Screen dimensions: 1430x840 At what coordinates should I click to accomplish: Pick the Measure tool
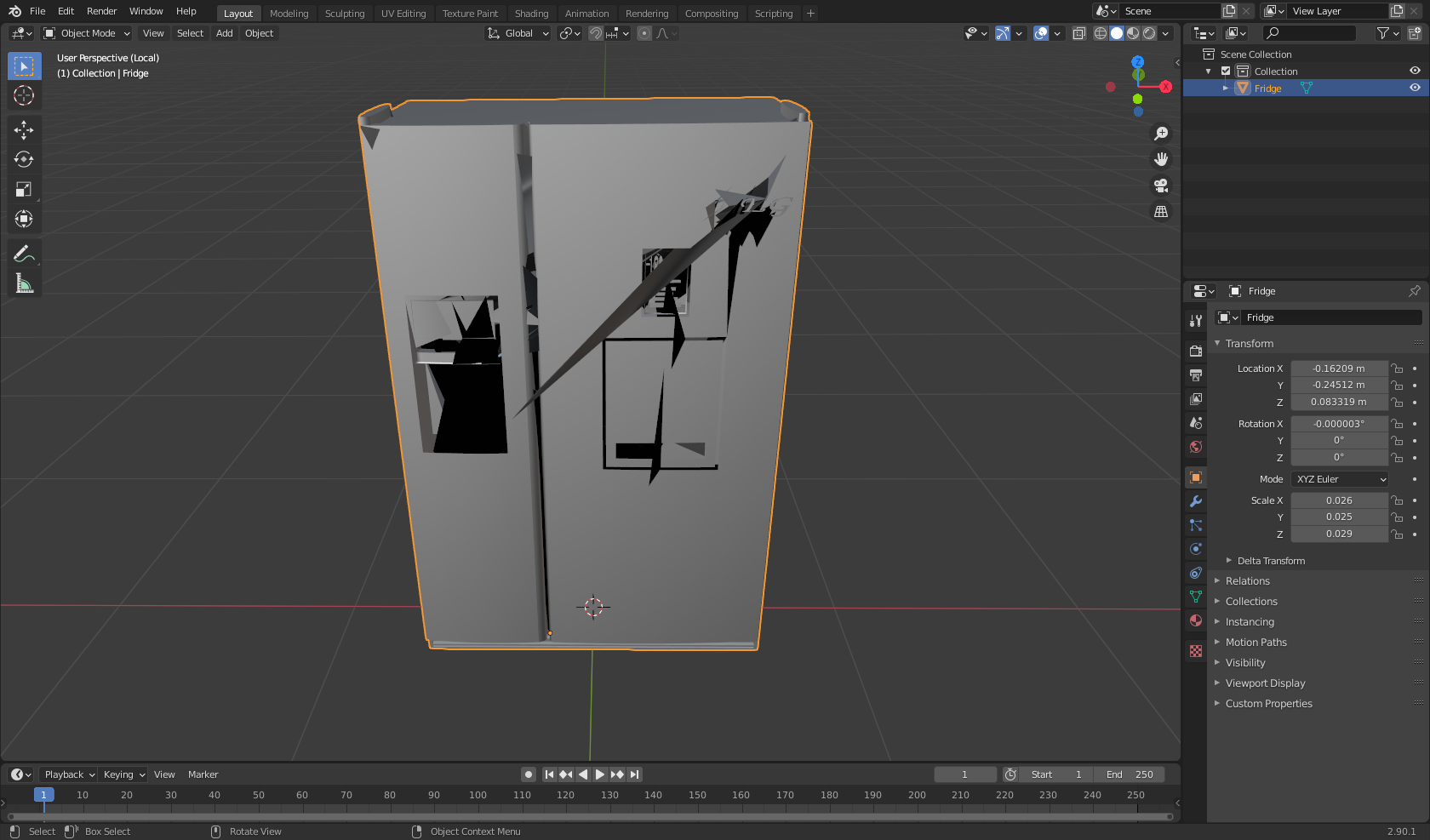coord(24,283)
